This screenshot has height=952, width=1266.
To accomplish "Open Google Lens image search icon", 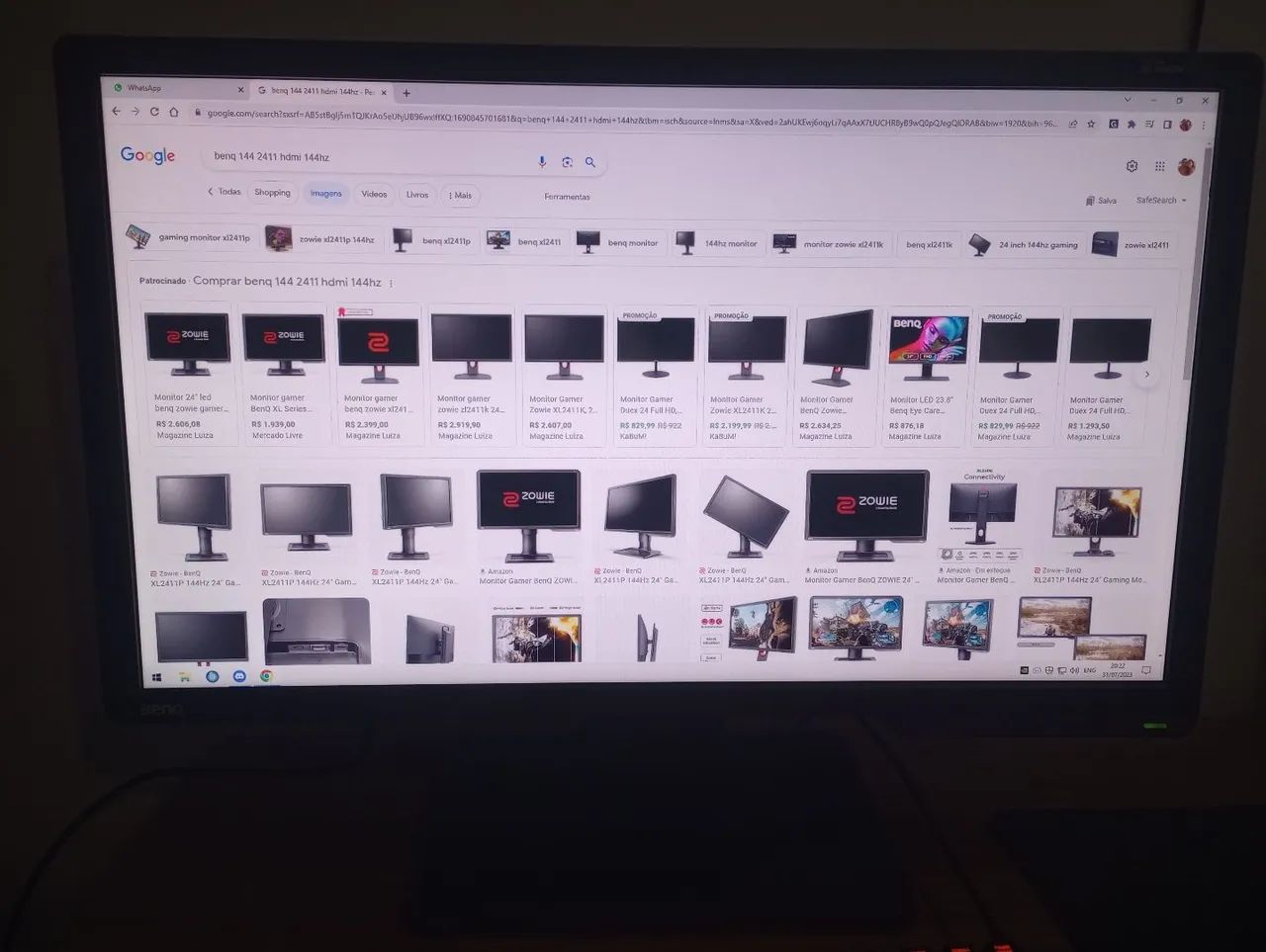I will pyautogui.click(x=567, y=162).
